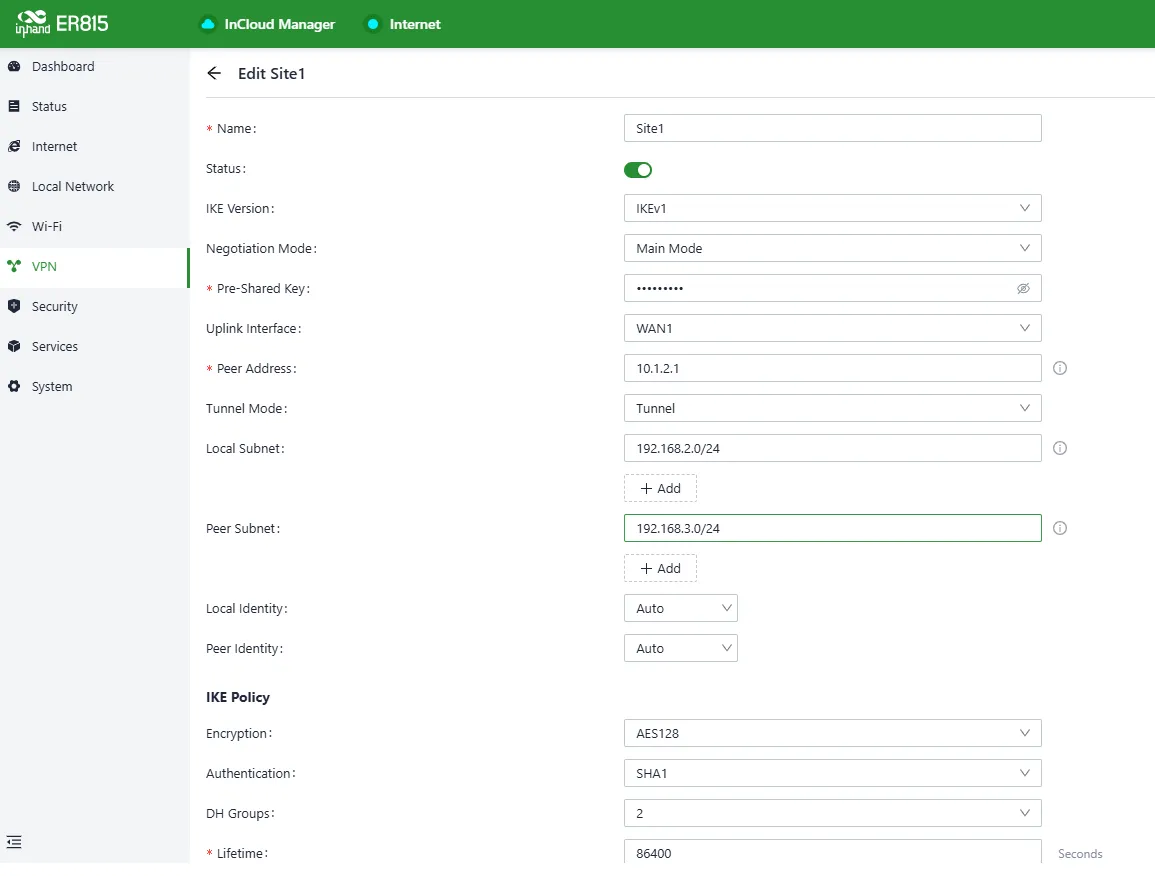Open the DH Groups dropdown
Screen dimensions: 1155x876
tap(832, 813)
